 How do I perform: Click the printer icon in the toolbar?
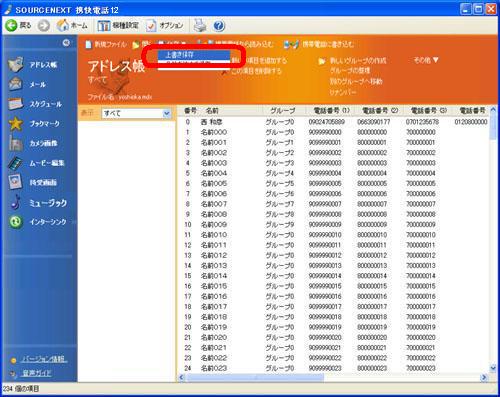coord(200,25)
